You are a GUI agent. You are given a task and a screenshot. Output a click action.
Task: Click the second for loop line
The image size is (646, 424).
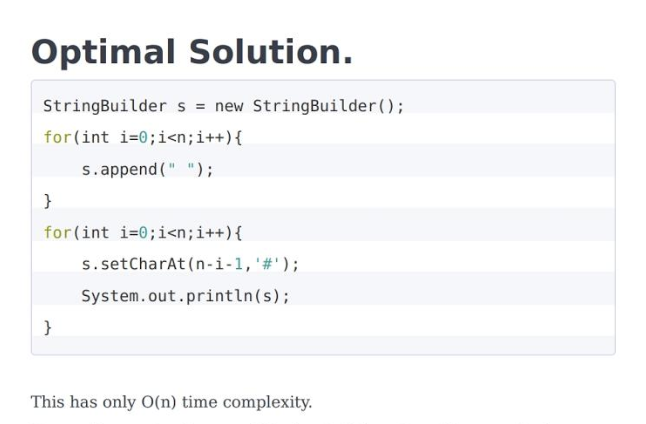[x=143, y=233]
